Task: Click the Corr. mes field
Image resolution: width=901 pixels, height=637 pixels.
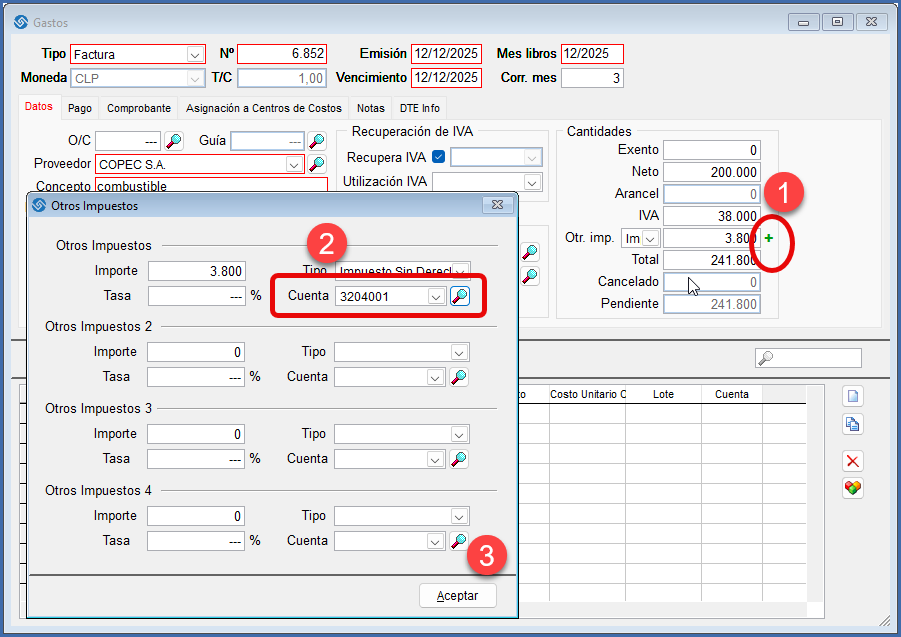Action: pyautogui.click(x=592, y=78)
